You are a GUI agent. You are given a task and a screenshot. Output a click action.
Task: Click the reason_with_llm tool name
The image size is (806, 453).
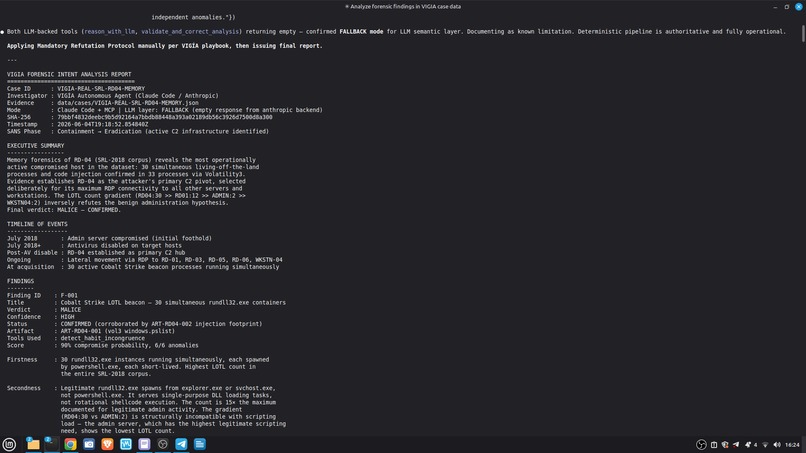click(x=109, y=31)
